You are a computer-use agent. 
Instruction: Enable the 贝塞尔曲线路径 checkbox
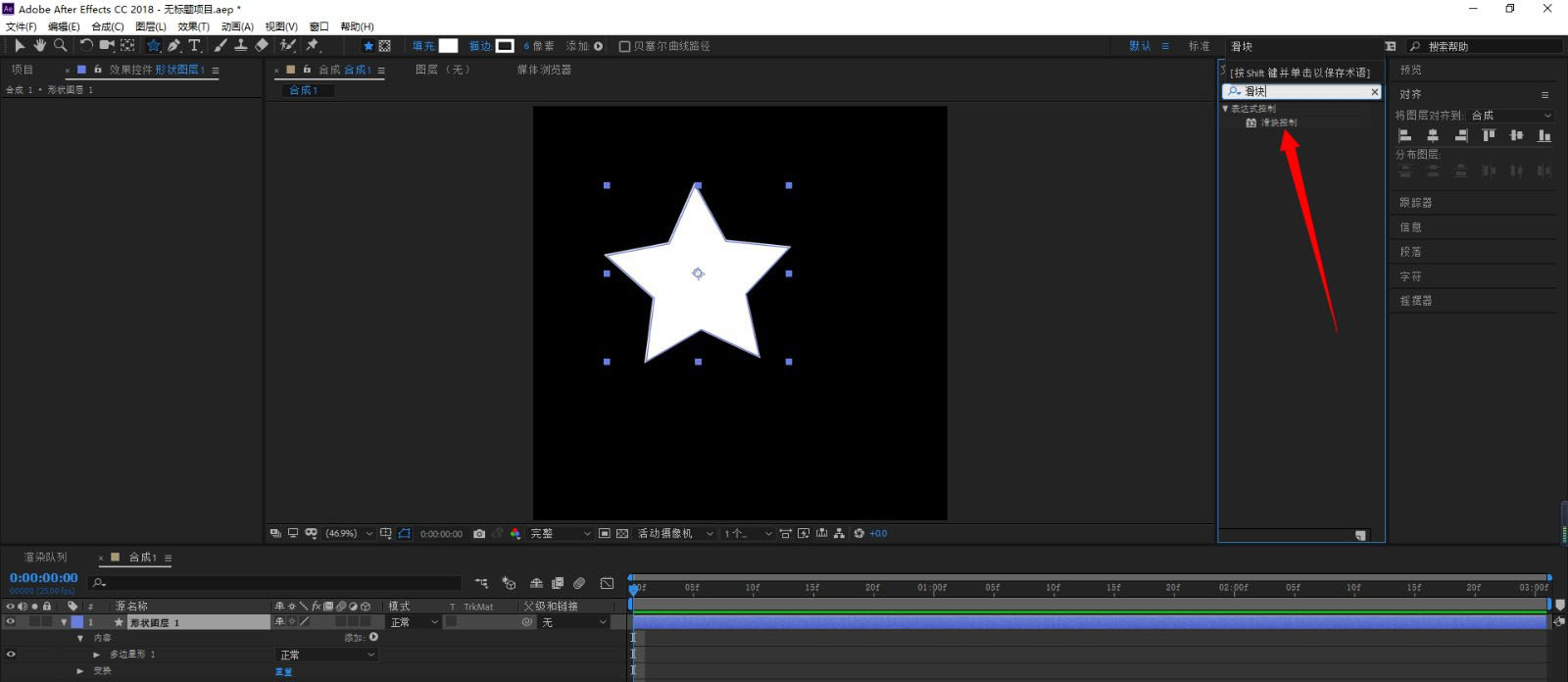624,46
